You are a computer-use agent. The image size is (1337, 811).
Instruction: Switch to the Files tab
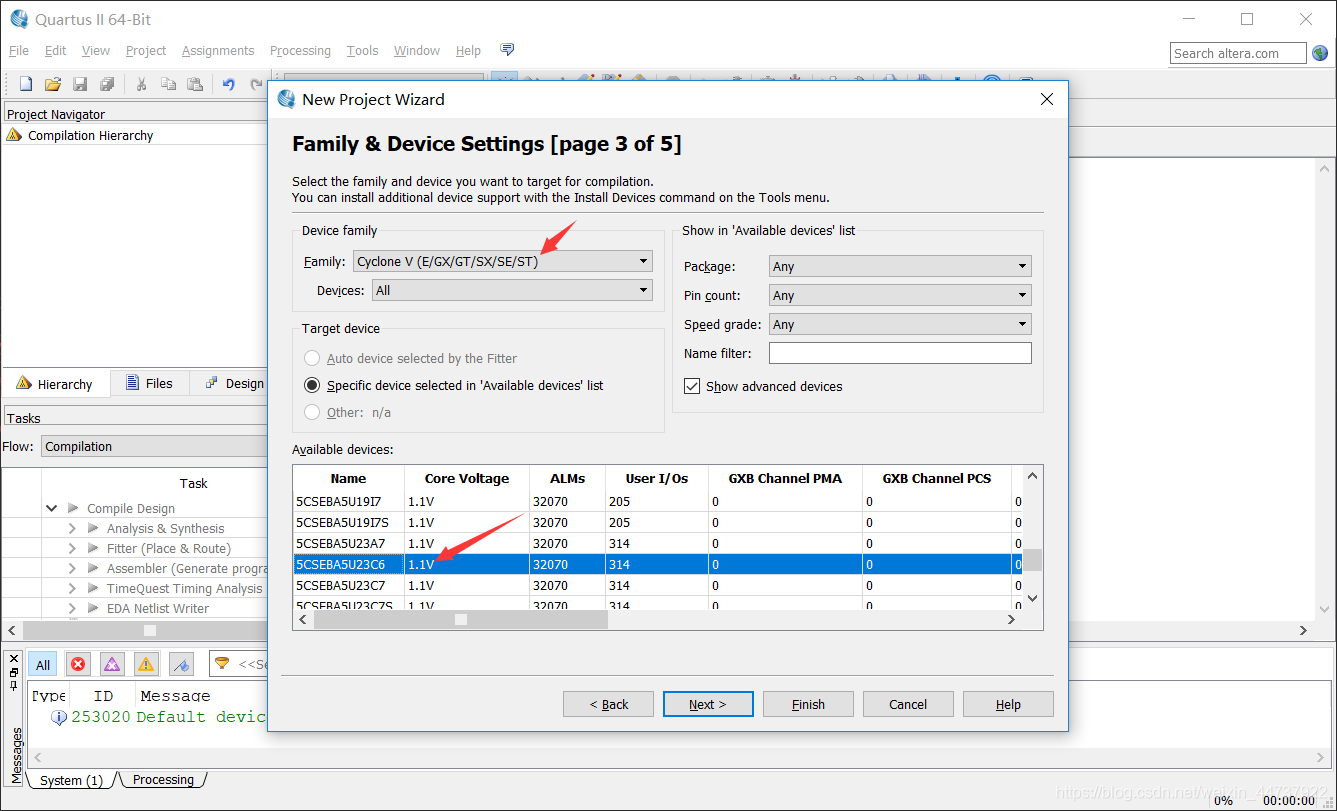coord(148,383)
